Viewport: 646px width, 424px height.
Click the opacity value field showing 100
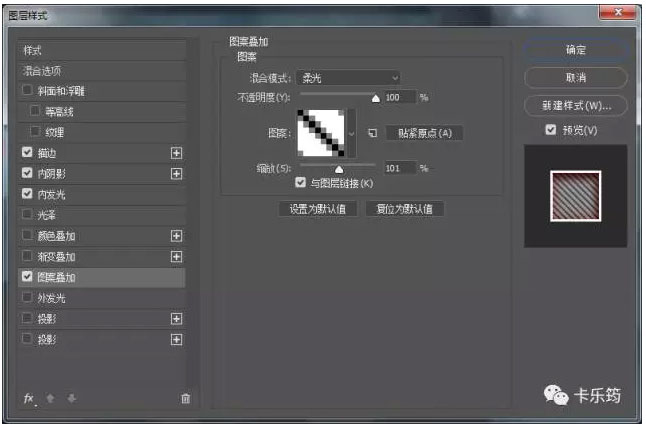click(x=399, y=97)
